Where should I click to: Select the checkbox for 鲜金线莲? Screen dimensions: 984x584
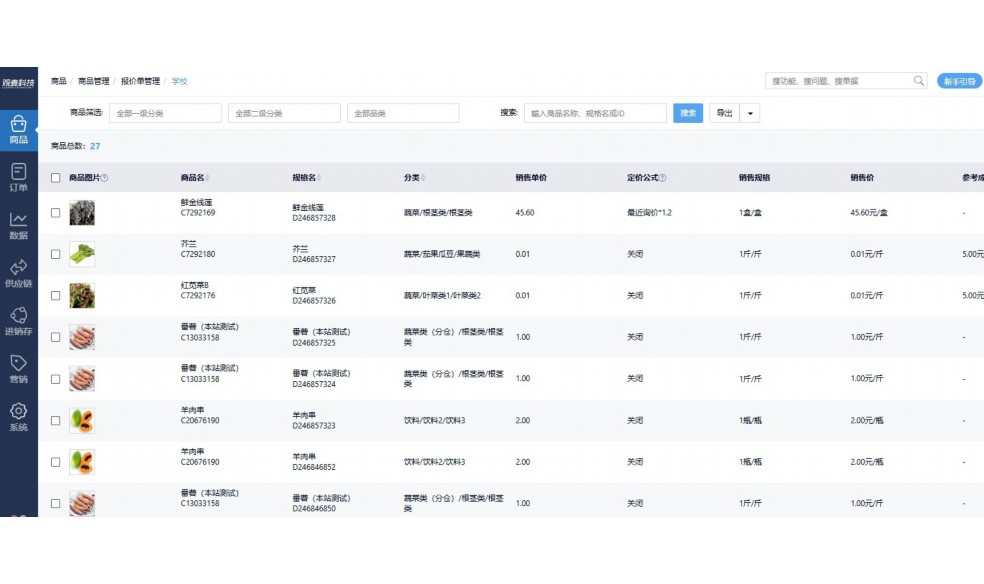(x=56, y=212)
